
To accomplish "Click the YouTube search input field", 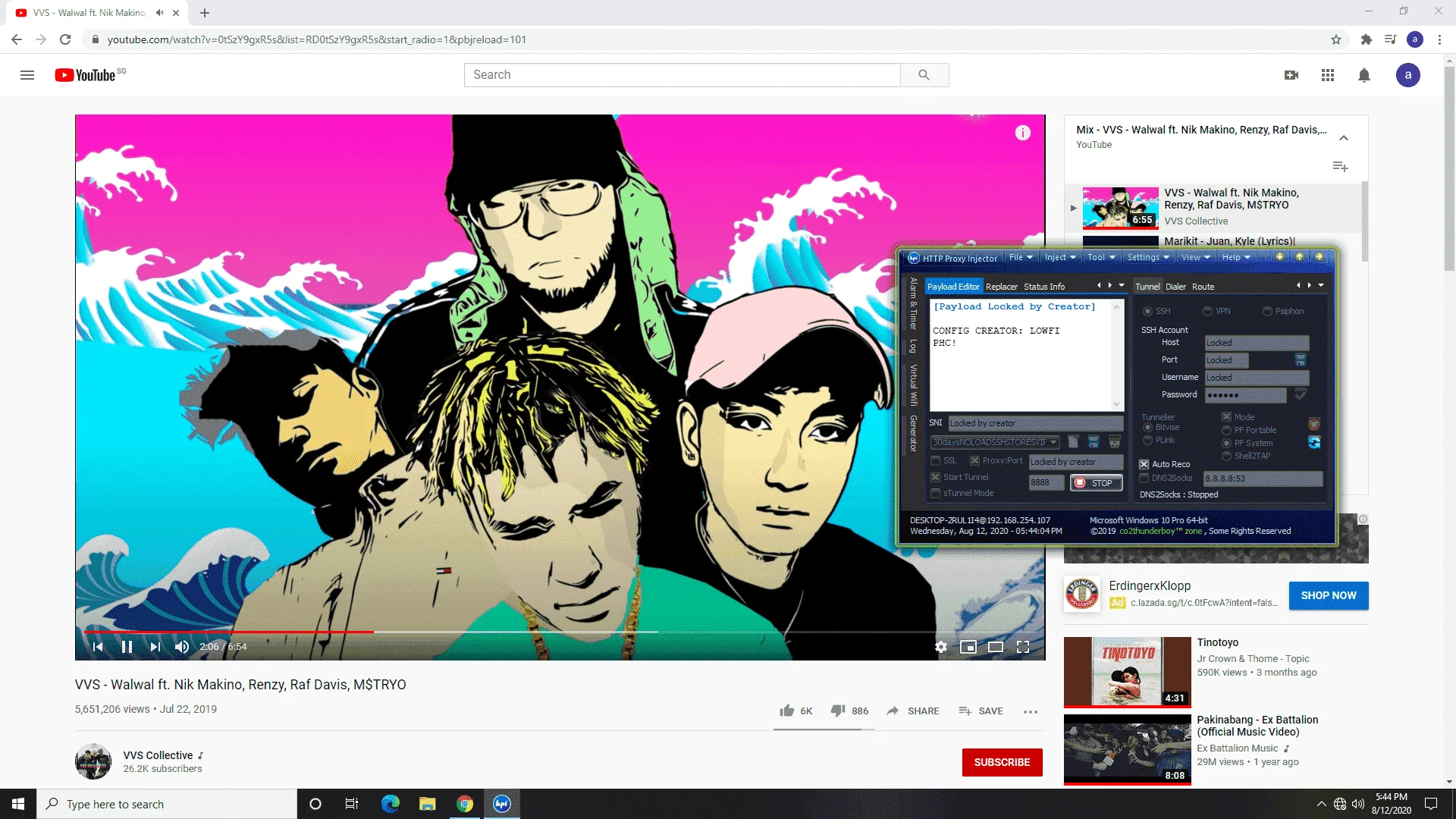I will [x=682, y=75].
